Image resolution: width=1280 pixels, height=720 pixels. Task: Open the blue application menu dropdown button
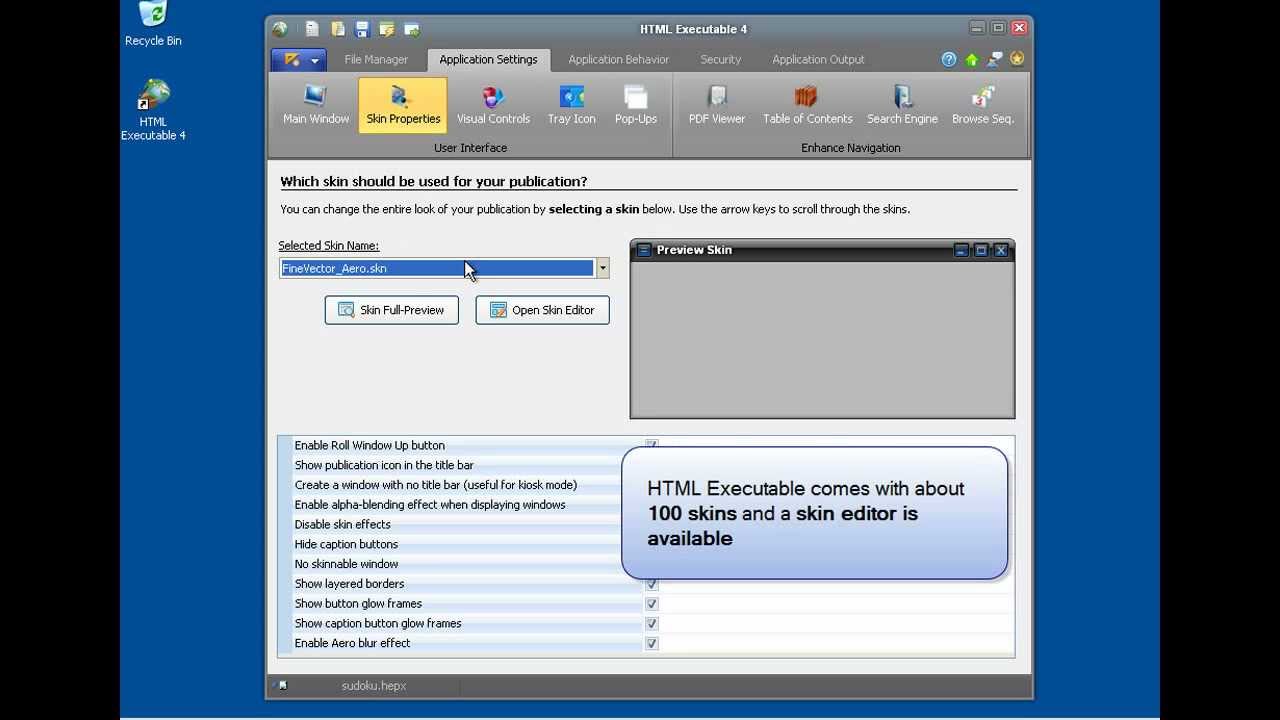pos(299,60)
